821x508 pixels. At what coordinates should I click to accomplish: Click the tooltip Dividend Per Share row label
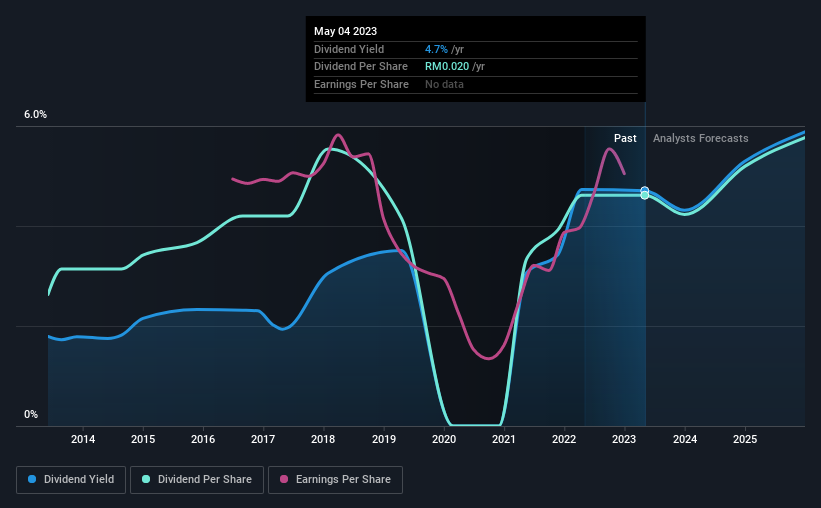tap(361, 67)
